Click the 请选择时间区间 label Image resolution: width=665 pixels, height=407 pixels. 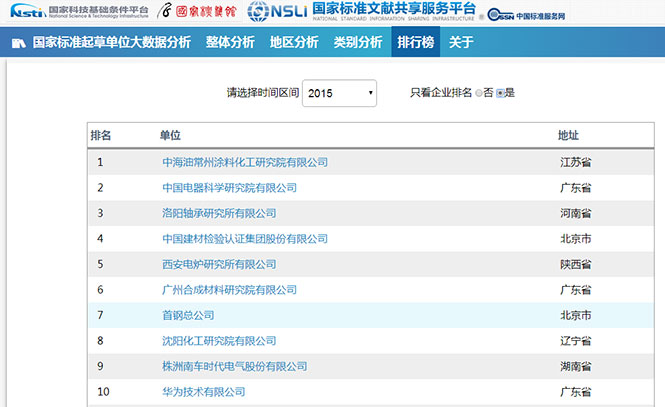(263, 93)
